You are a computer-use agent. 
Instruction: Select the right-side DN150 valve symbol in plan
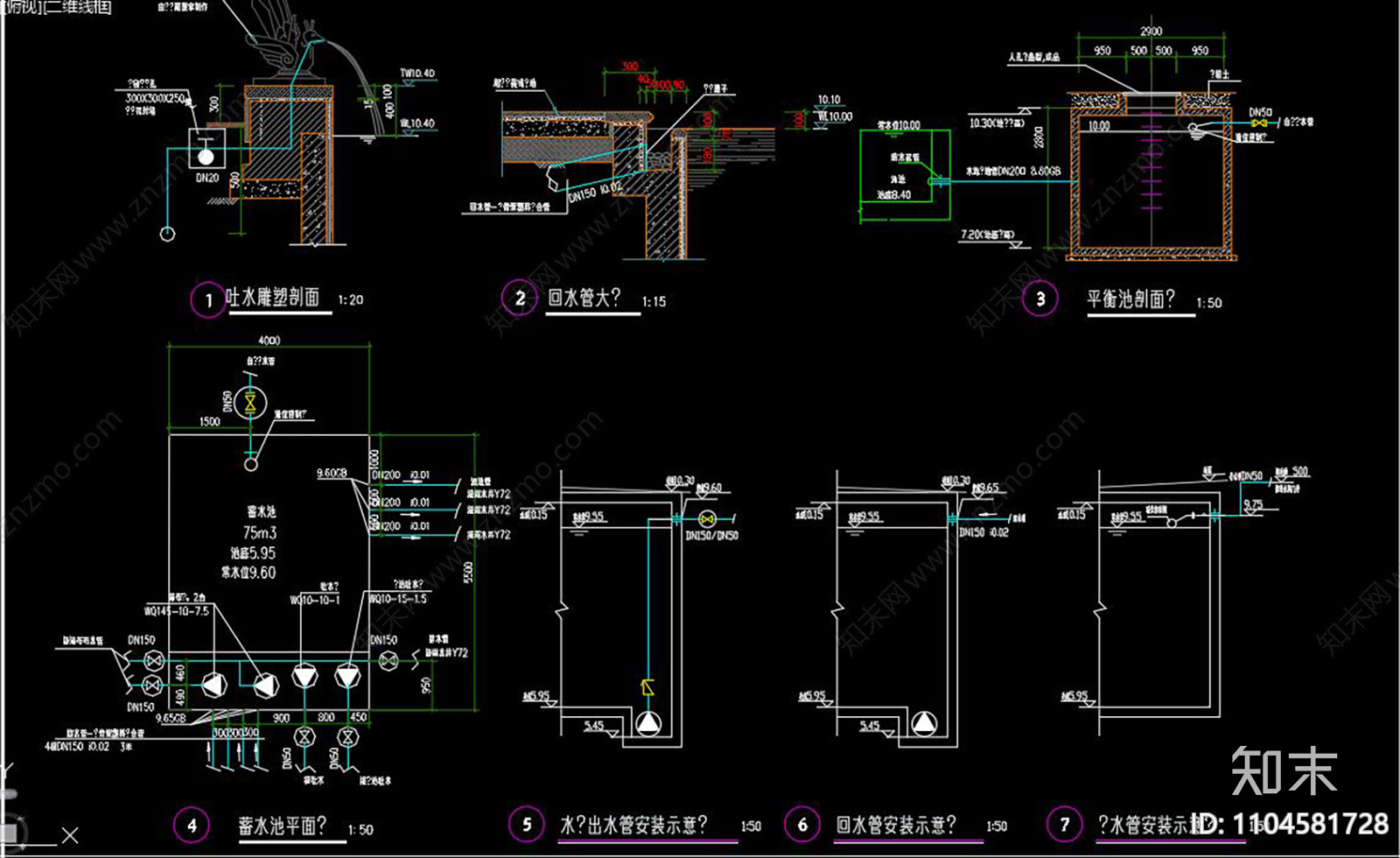(x=388, y=661)
